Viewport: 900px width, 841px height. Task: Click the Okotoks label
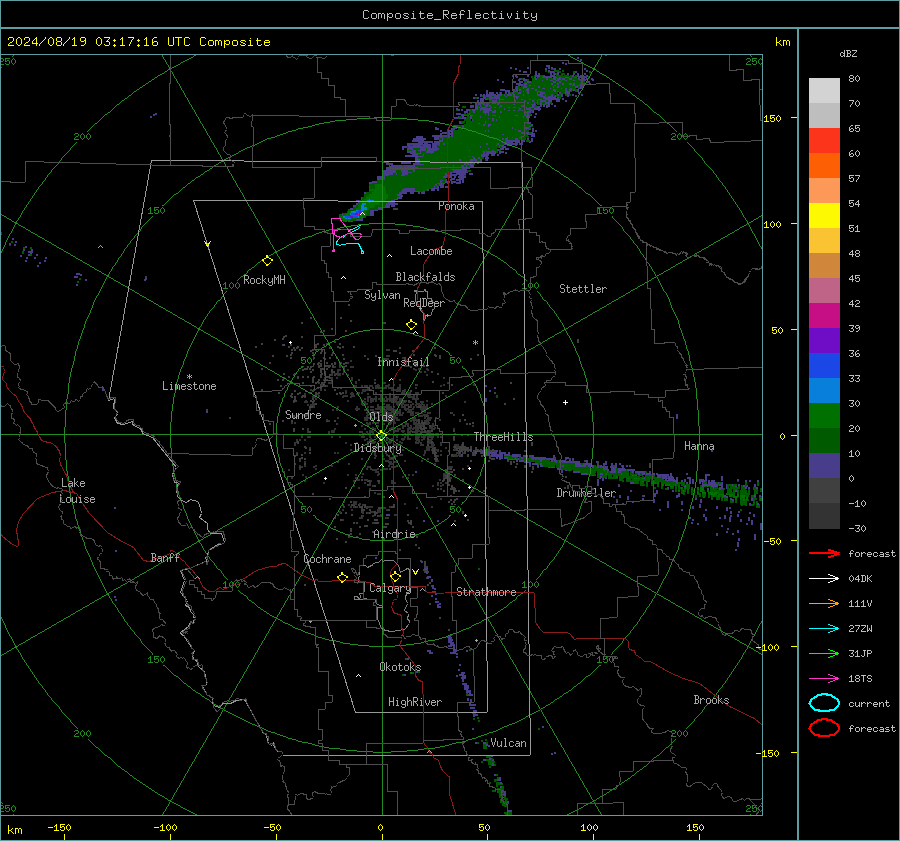pos(400,667)
